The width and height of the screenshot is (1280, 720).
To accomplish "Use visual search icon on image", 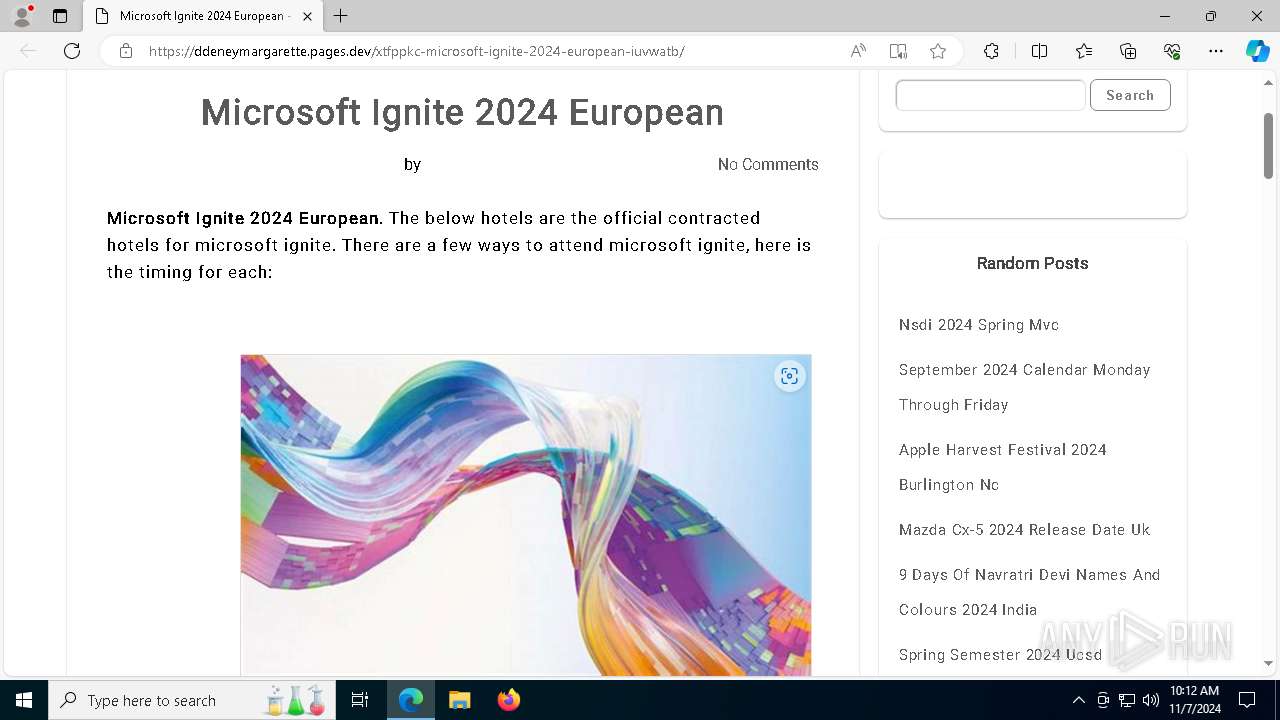I will click(790, 376).
